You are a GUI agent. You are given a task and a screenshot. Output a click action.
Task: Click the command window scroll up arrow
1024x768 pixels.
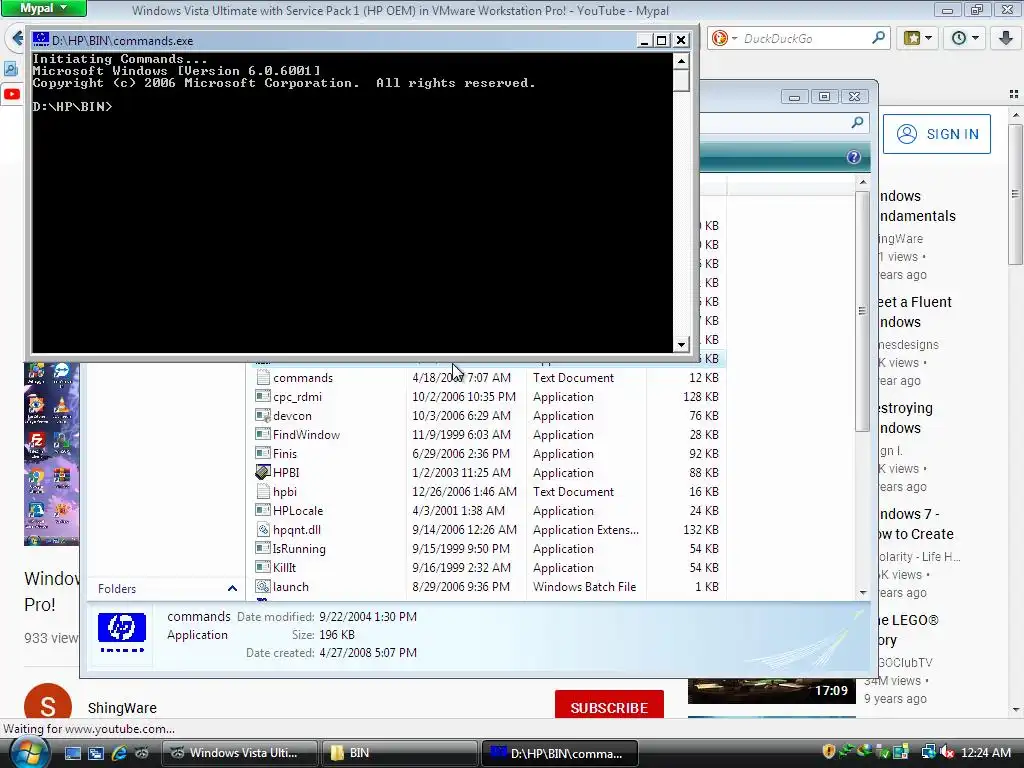click(x=681, y=61)
